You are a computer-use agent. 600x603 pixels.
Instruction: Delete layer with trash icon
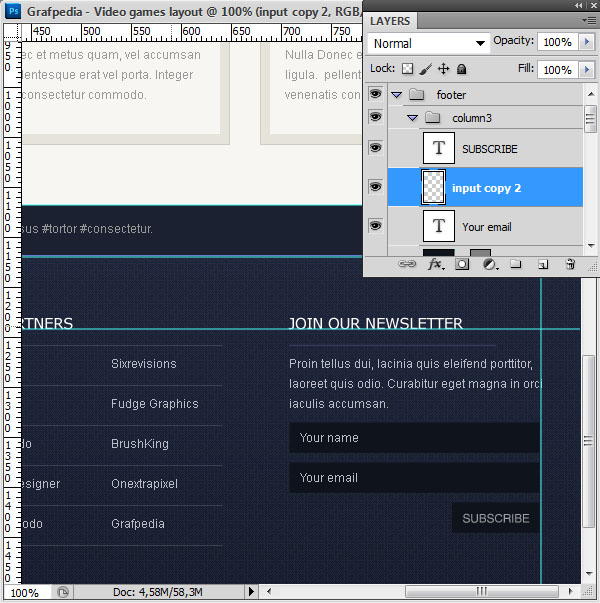(570, 264)
